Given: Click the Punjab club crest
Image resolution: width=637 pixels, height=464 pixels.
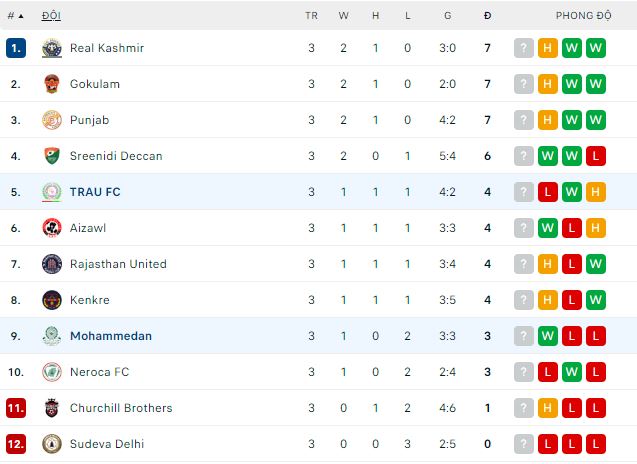Looking at the screenshot, I should 51,120.
